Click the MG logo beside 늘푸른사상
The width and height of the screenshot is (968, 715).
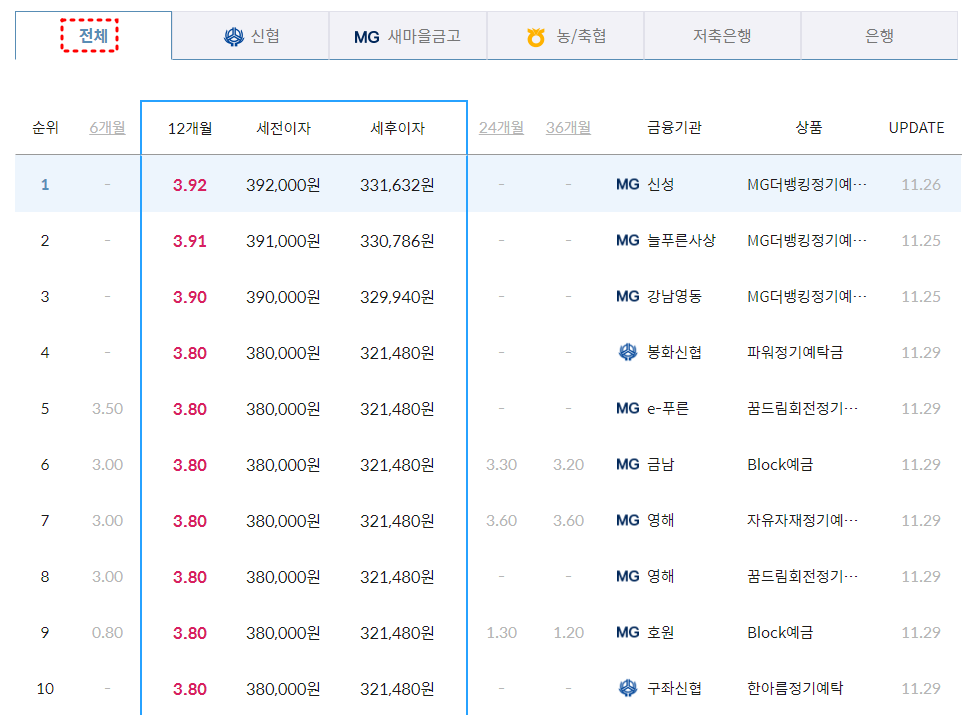[x=627, y=241]
